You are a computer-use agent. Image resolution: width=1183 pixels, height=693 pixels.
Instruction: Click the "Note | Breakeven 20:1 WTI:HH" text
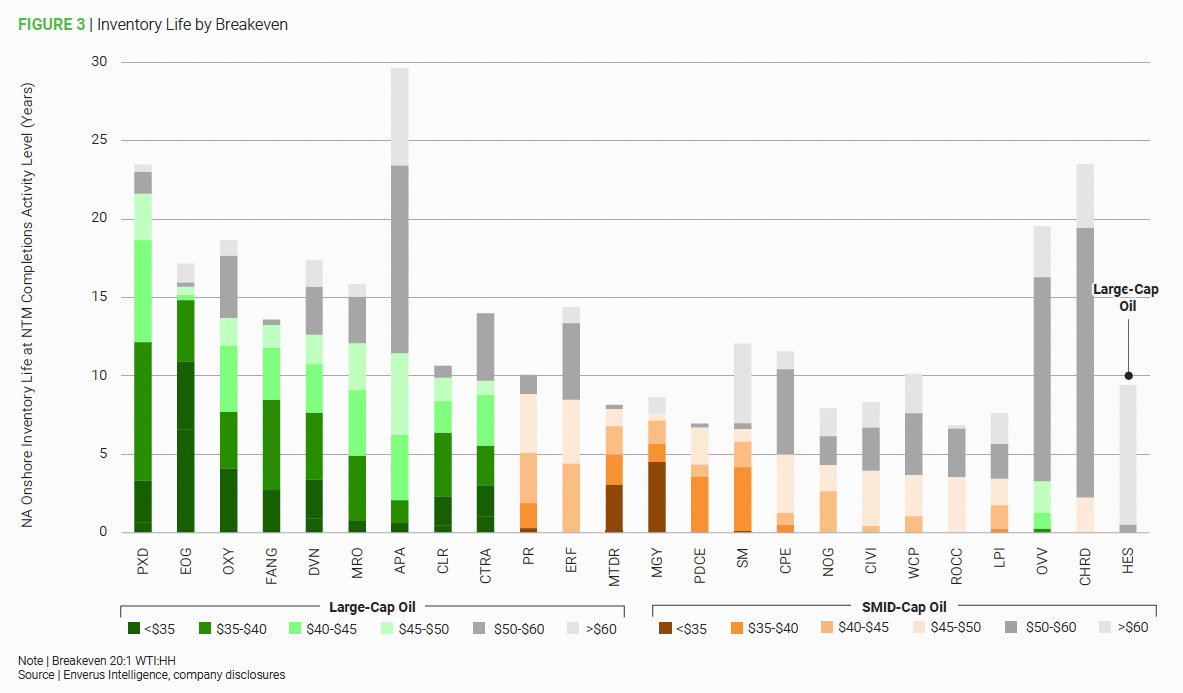(x=95, y=660)
